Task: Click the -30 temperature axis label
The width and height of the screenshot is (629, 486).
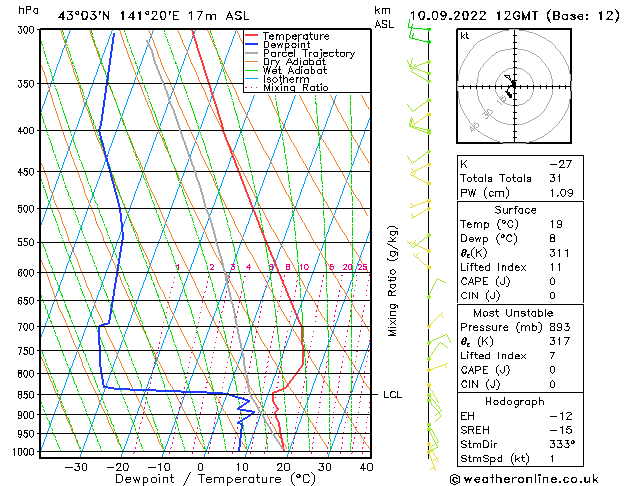Action: [76, 467]
